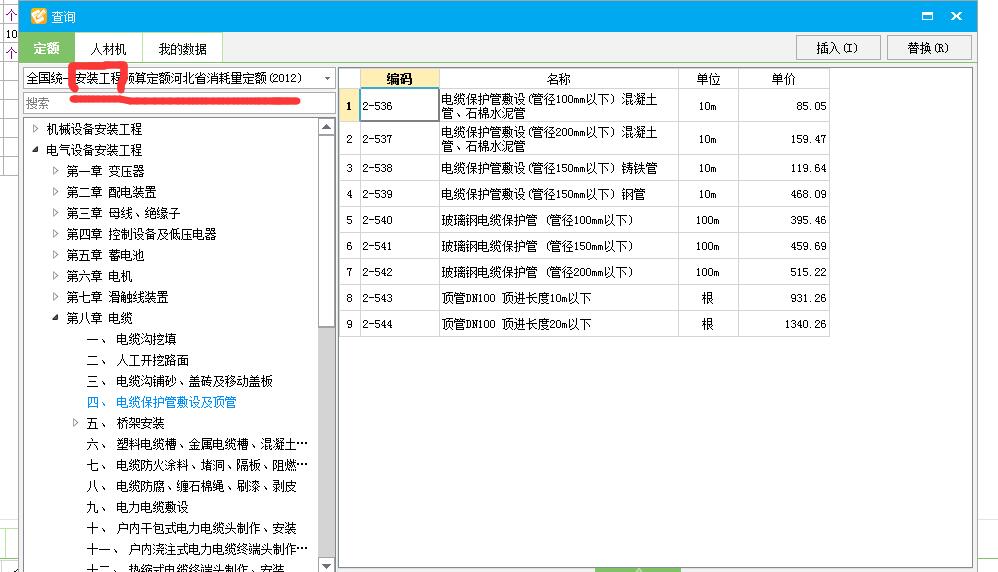Click price cell 159.47

tap(784, 139)
